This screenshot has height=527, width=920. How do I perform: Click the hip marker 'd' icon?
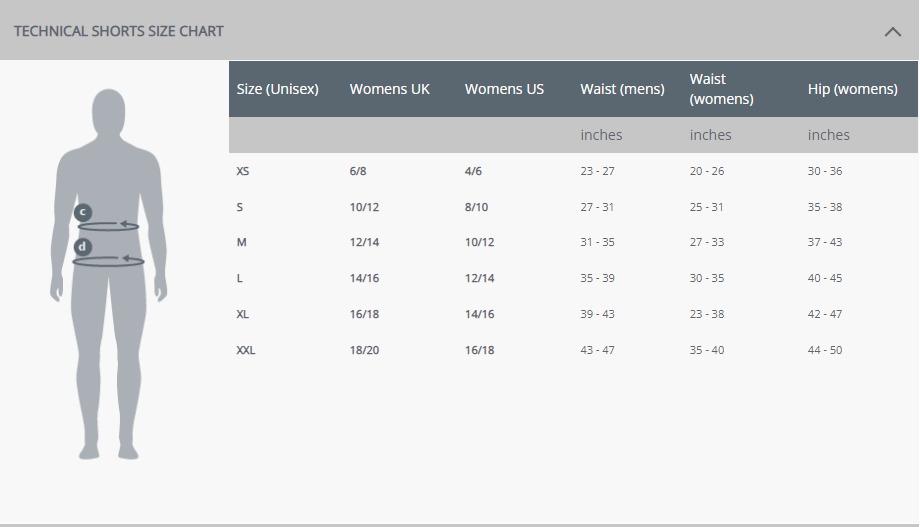(83, 246)
